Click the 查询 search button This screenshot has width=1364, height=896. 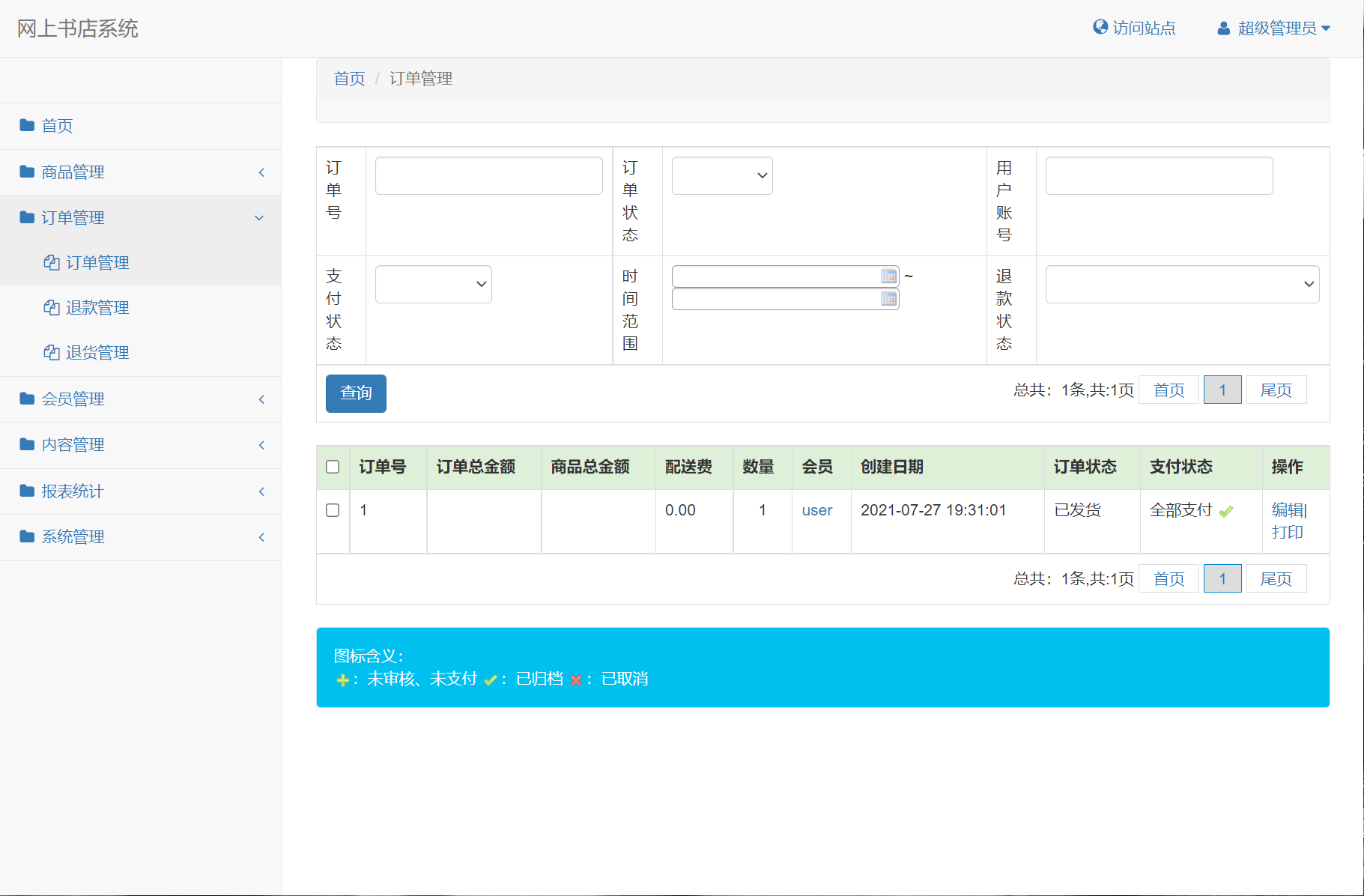355,393
